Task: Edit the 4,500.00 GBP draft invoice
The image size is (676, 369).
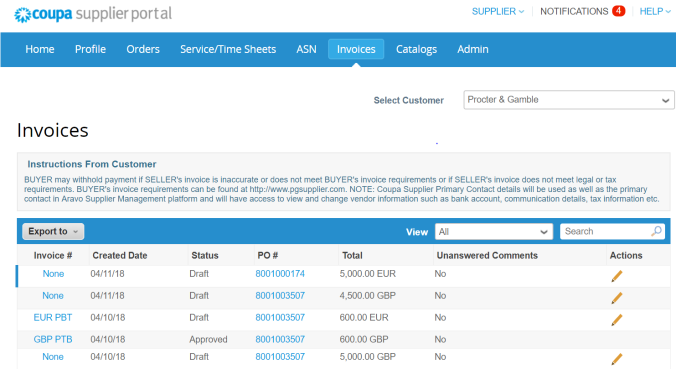Action: click(x=617, y=298)
